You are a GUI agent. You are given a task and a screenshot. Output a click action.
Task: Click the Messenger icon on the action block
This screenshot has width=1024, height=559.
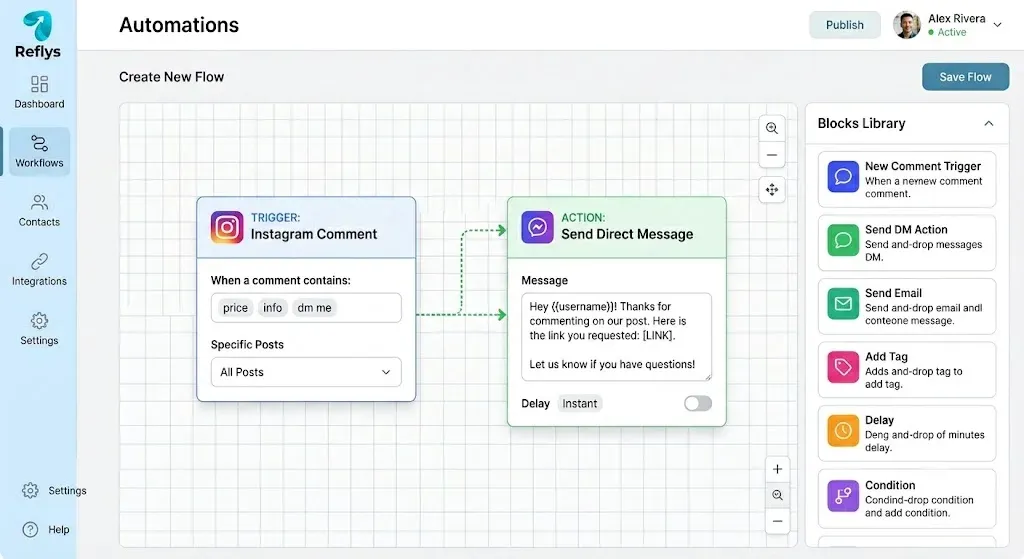tap(537, 227)
